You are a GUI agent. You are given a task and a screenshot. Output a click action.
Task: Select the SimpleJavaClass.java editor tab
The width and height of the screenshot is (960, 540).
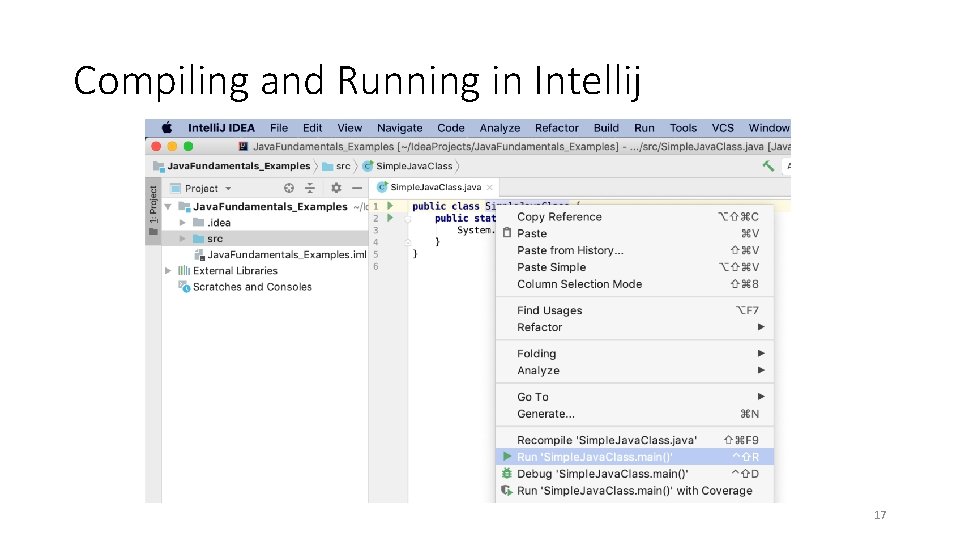coord(435,187)
